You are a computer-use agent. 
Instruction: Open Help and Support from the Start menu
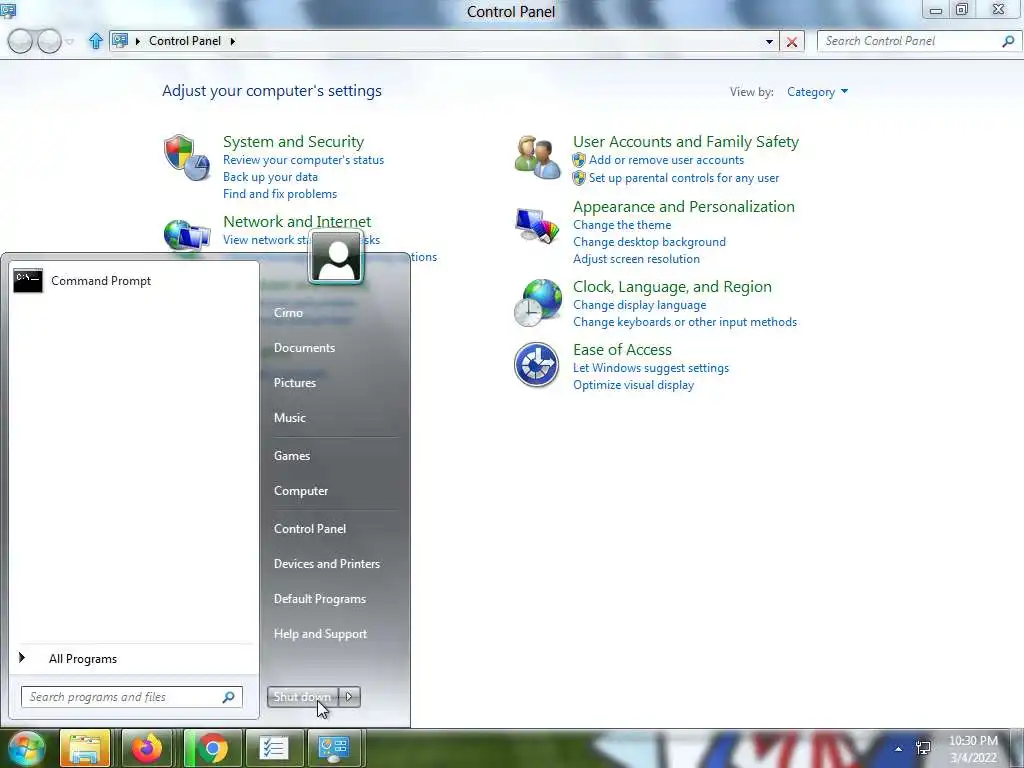pyautogui.click(x=320, y=634)
